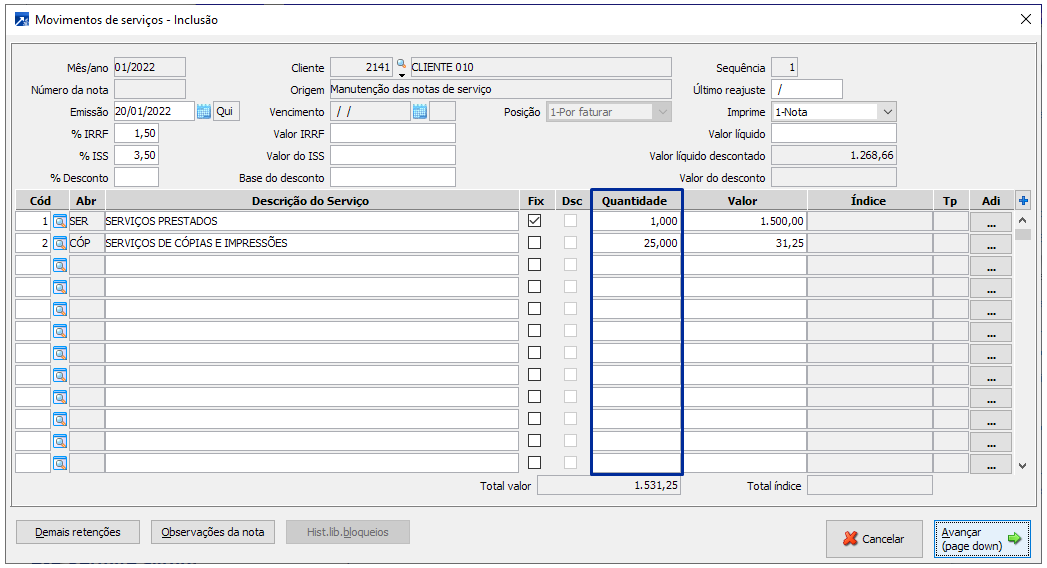
Task: Click the blue plus icon beside Adi
Action: click(1023, 200)
